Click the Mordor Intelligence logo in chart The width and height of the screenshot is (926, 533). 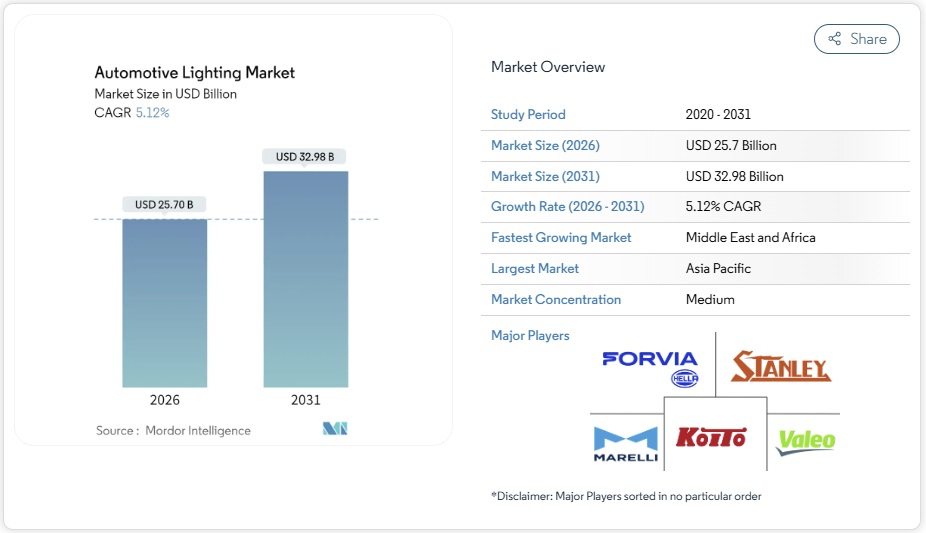334,429
